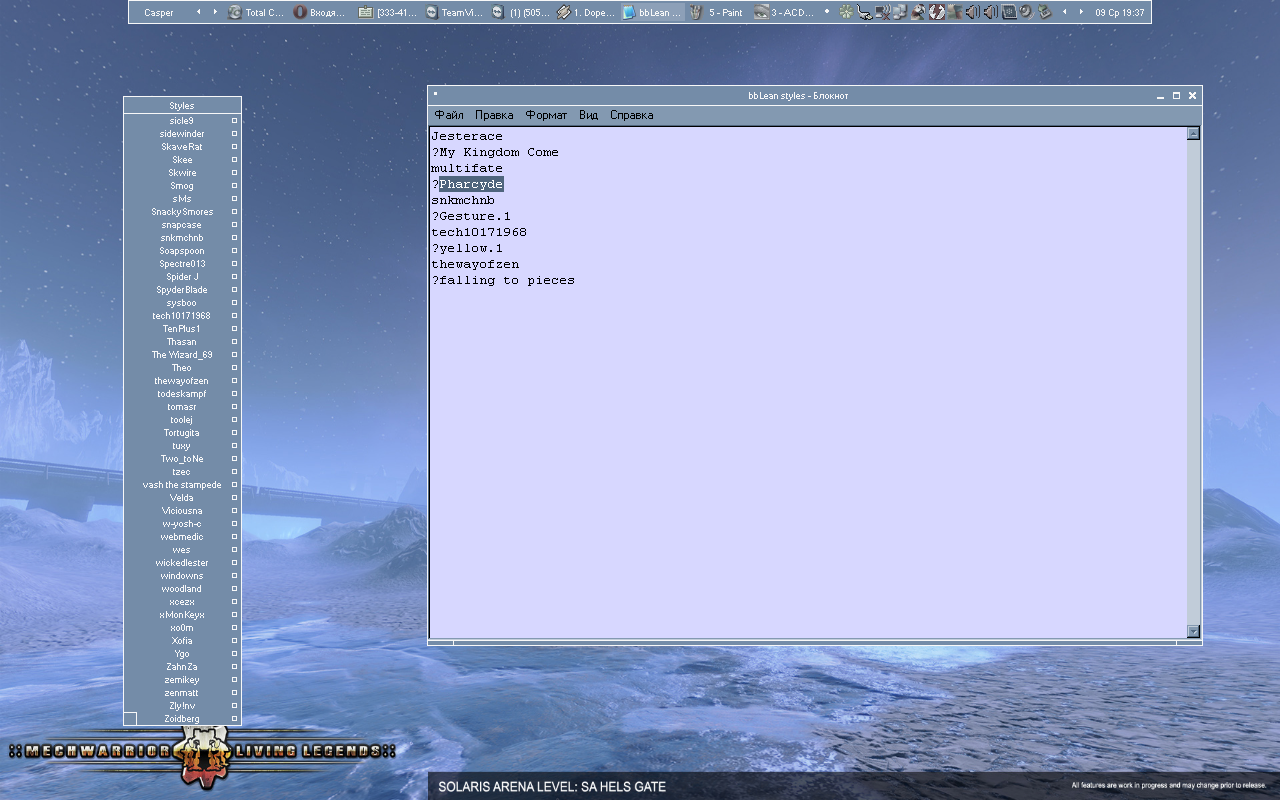1280x800 pixels.
Task: Switch to the '(1) (505...' taskbar item
Action: [519, 13]
